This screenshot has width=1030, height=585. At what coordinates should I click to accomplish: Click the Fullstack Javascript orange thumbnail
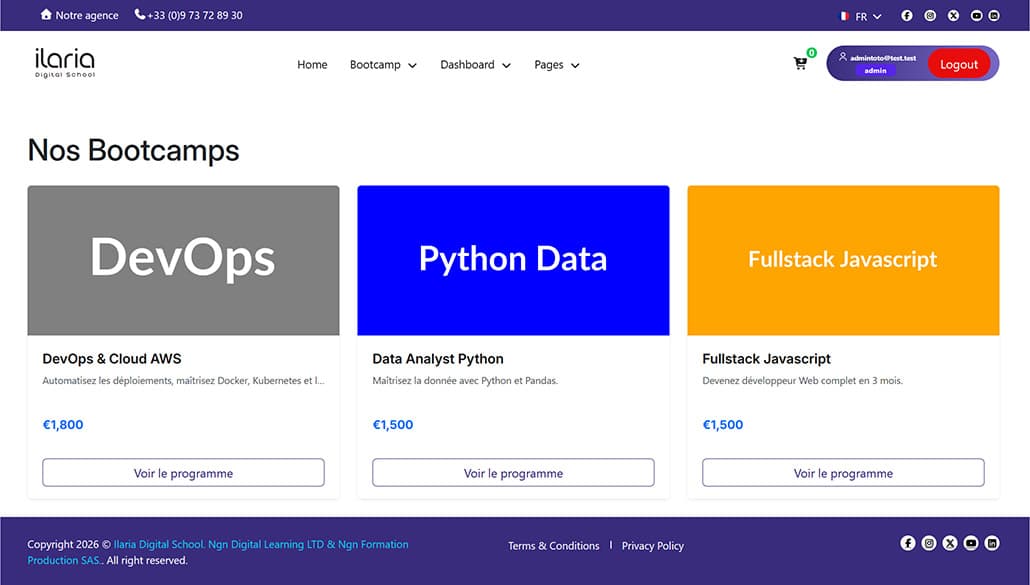coord(843,260)
